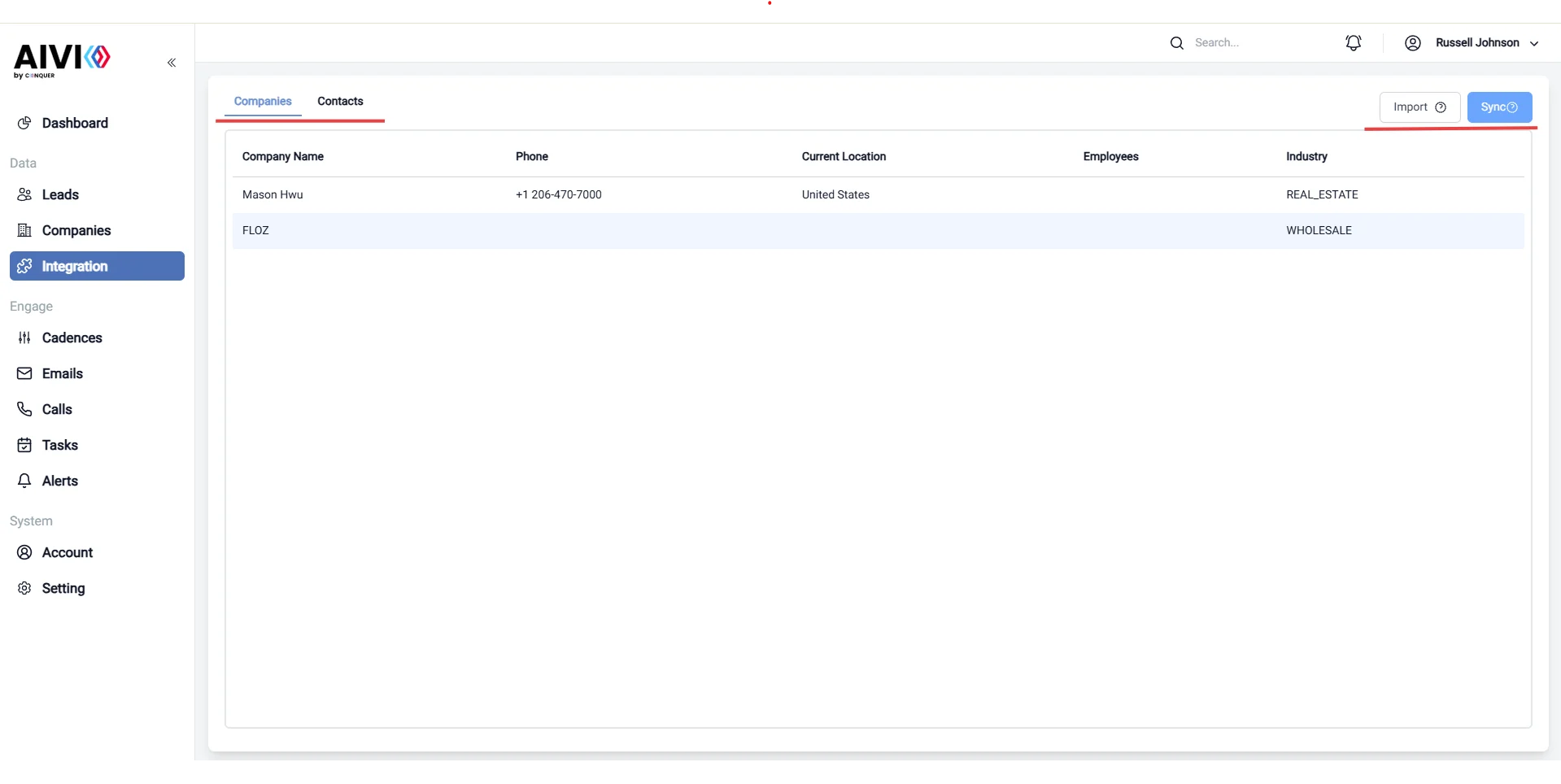Click the Russell Johnson user name
Image resolution: width=1561 pixels, height=784 pixels.
pyautogui.click(x=1477, y=43)
